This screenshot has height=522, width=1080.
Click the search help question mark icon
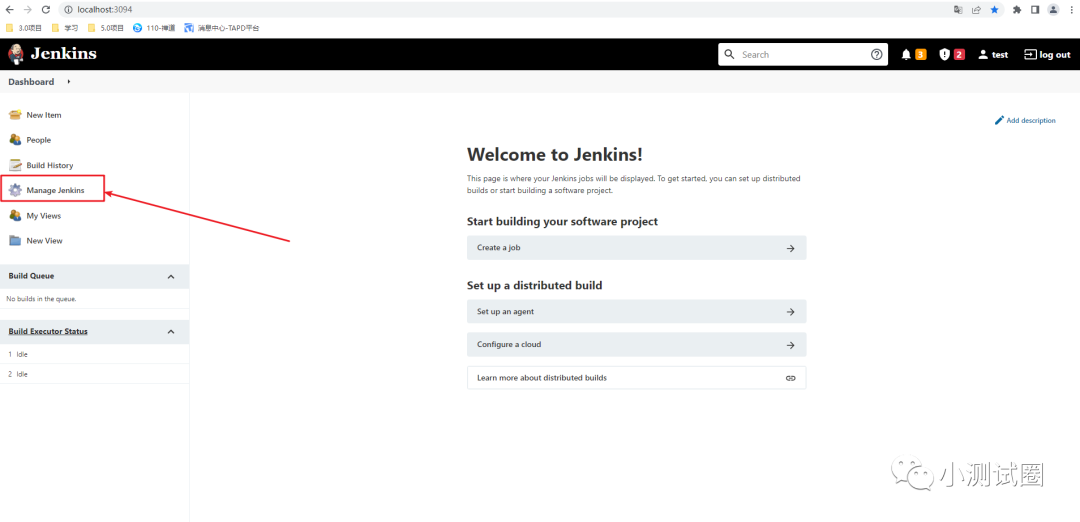coord(876,54)
